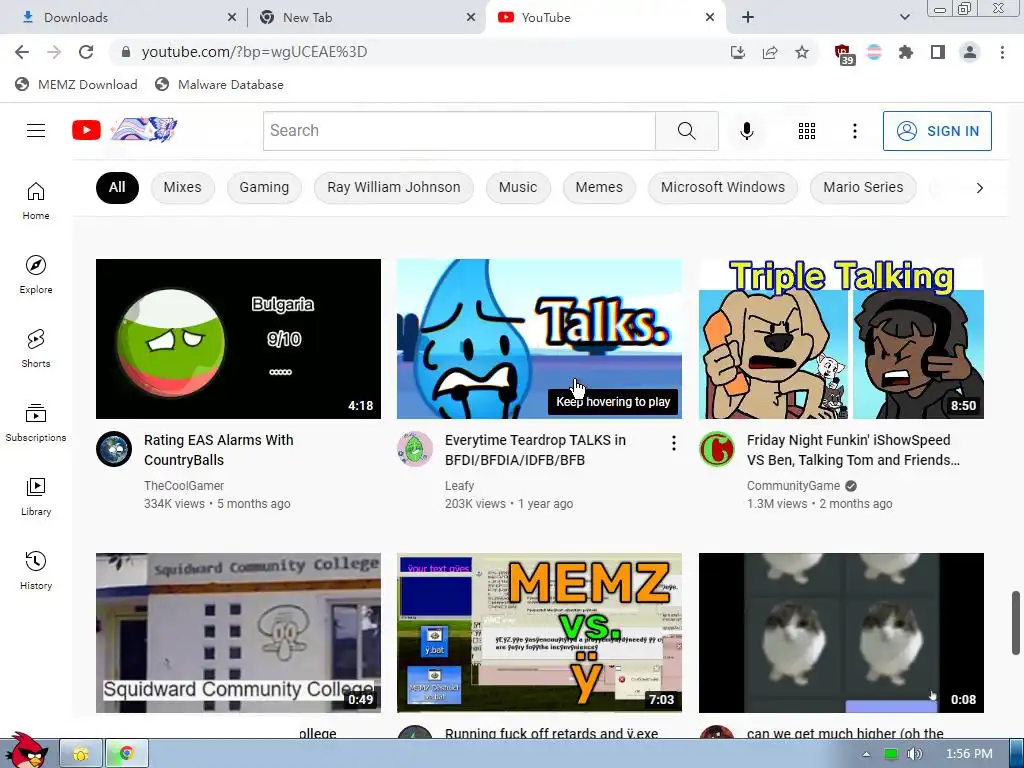Toggle the browser side panel icon
This screenshot has width=1024, height=768.
[938, 52]
